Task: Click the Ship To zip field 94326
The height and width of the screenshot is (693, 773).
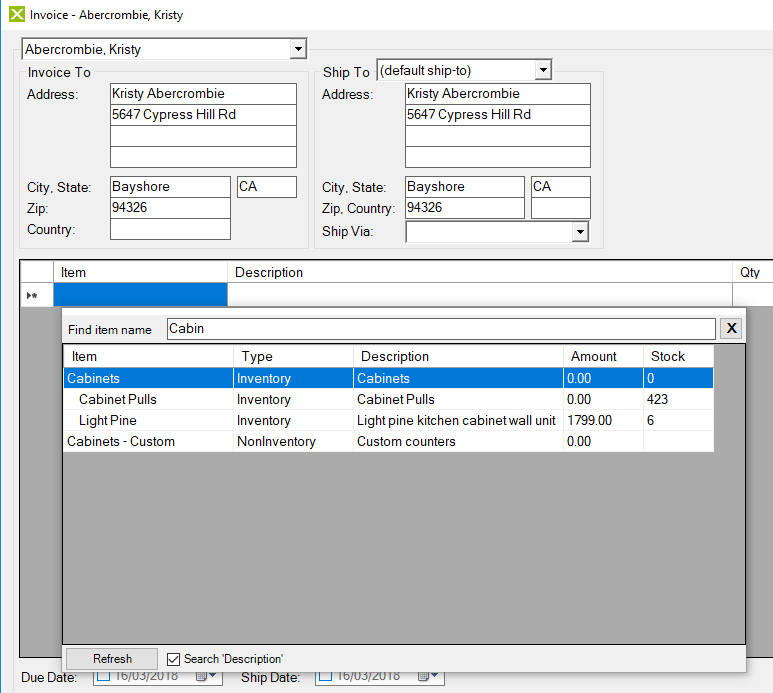Action: click(464, 208)
